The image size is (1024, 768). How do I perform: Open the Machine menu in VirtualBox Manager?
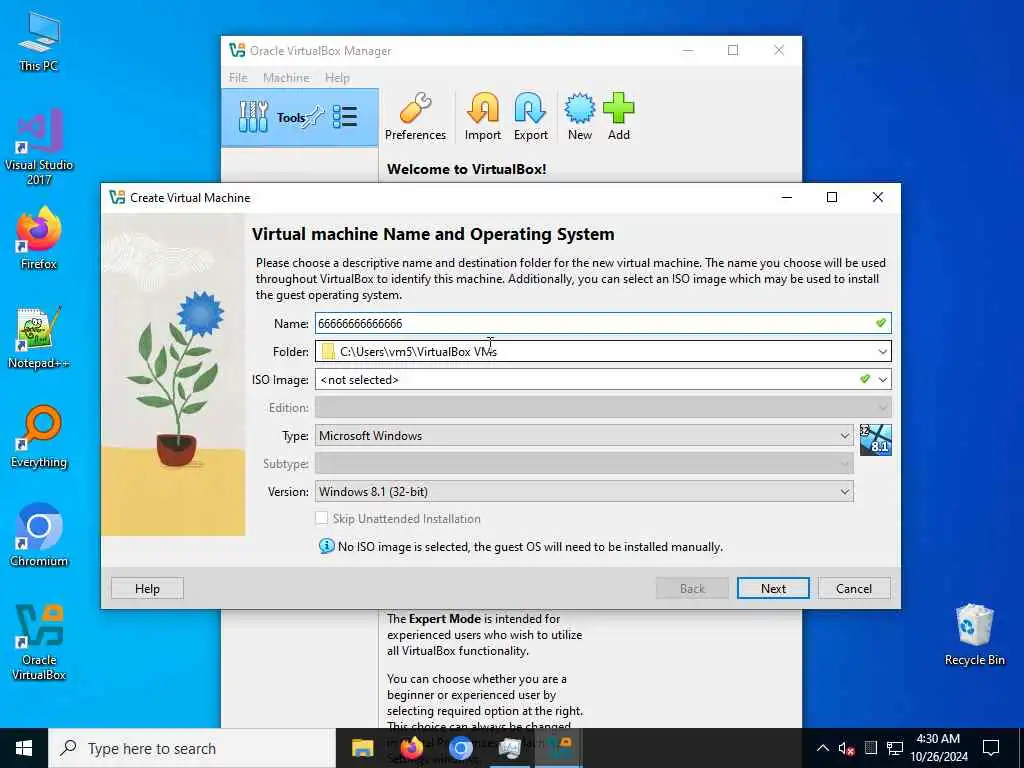pyautogui.click(x=286, y=77)
